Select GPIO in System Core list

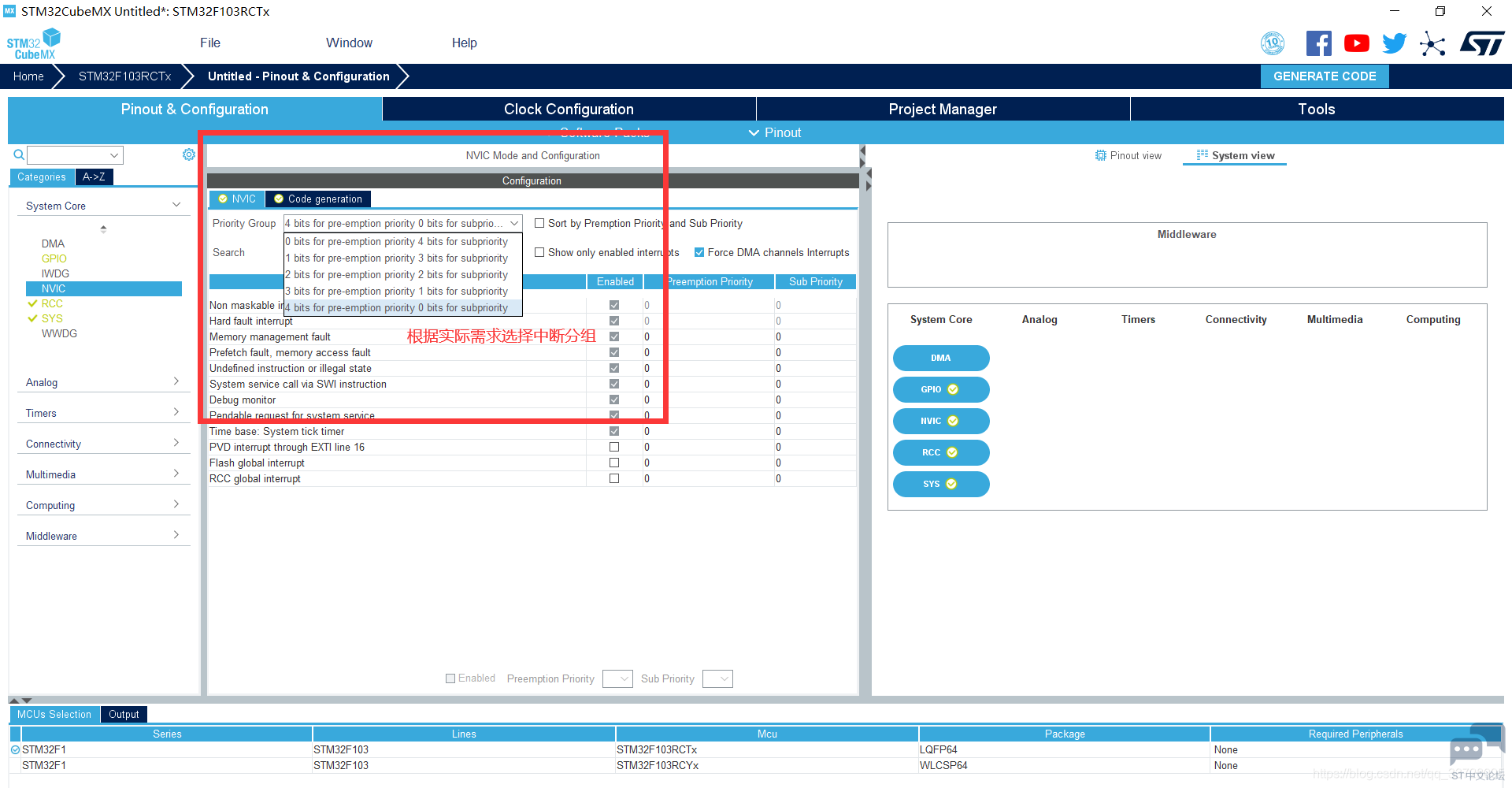(x=54, y=258)
